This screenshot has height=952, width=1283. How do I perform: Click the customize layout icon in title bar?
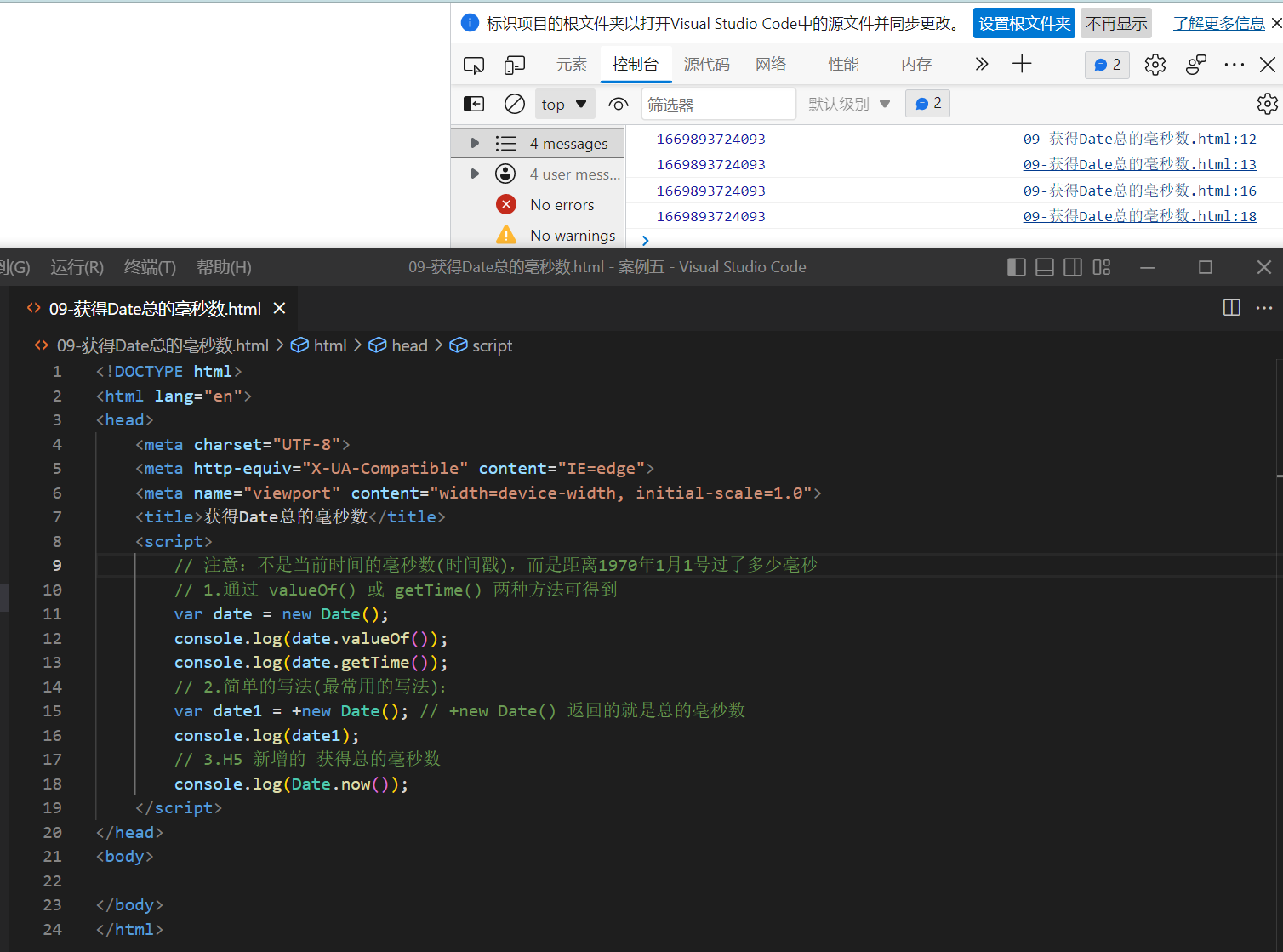[1102, 267]
